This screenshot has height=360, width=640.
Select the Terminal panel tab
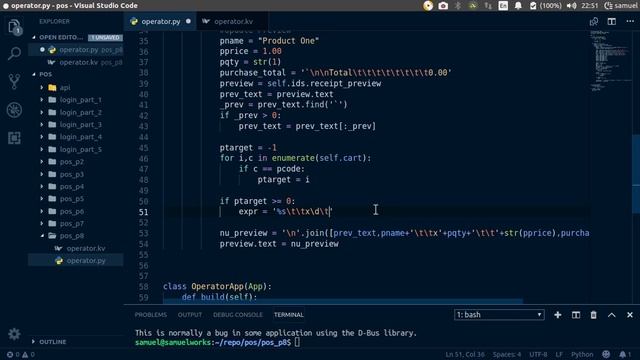[289, 315]
